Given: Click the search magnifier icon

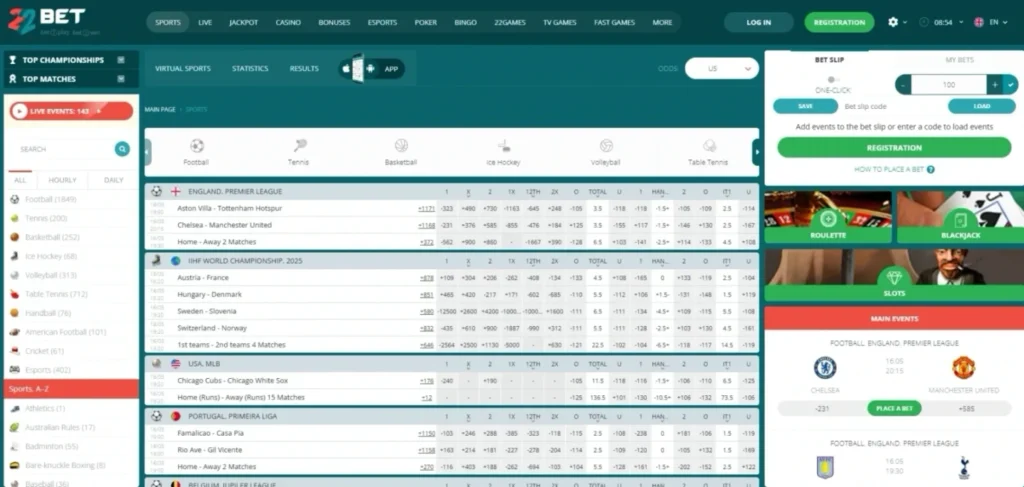Looking at the screenshot, I should [122, 149].
